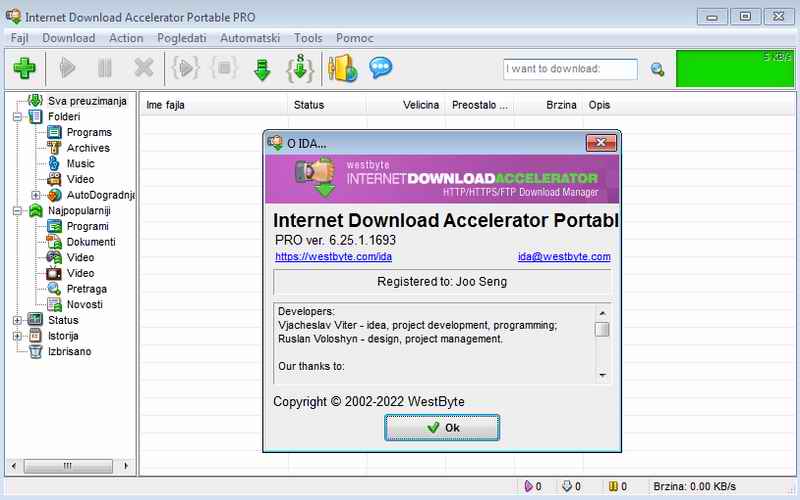Expand the AutoDogradnja tree node
Screen dimensions: 800x500
(36, 195)
